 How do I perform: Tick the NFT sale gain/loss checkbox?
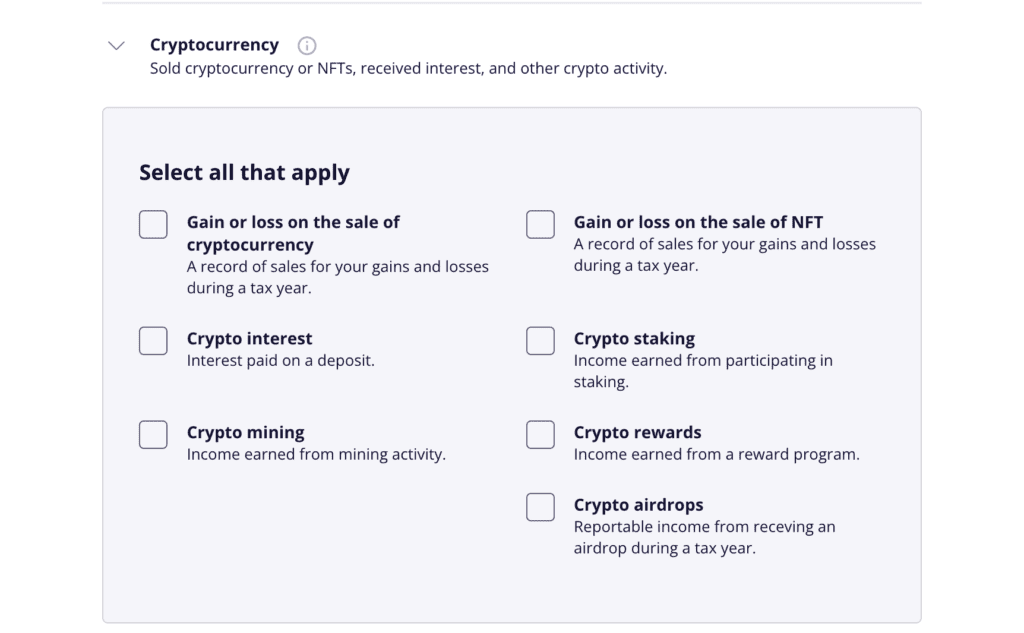pos(541,225)
